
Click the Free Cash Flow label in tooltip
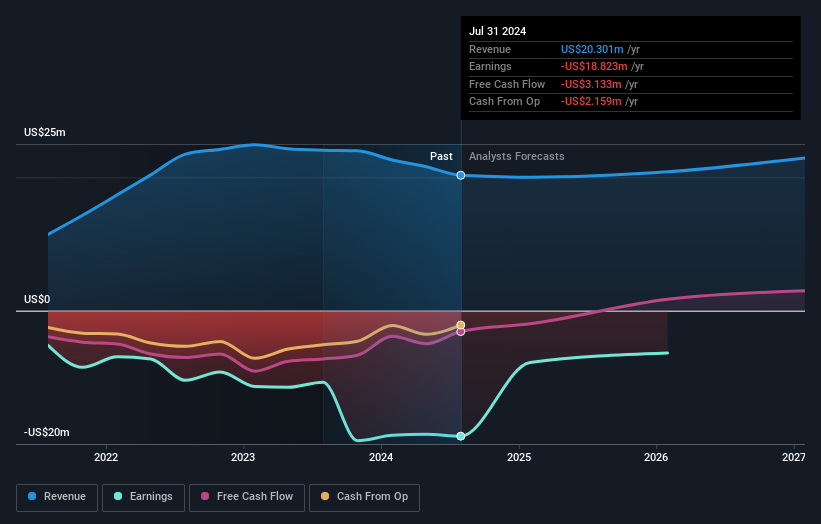(507, 84)
